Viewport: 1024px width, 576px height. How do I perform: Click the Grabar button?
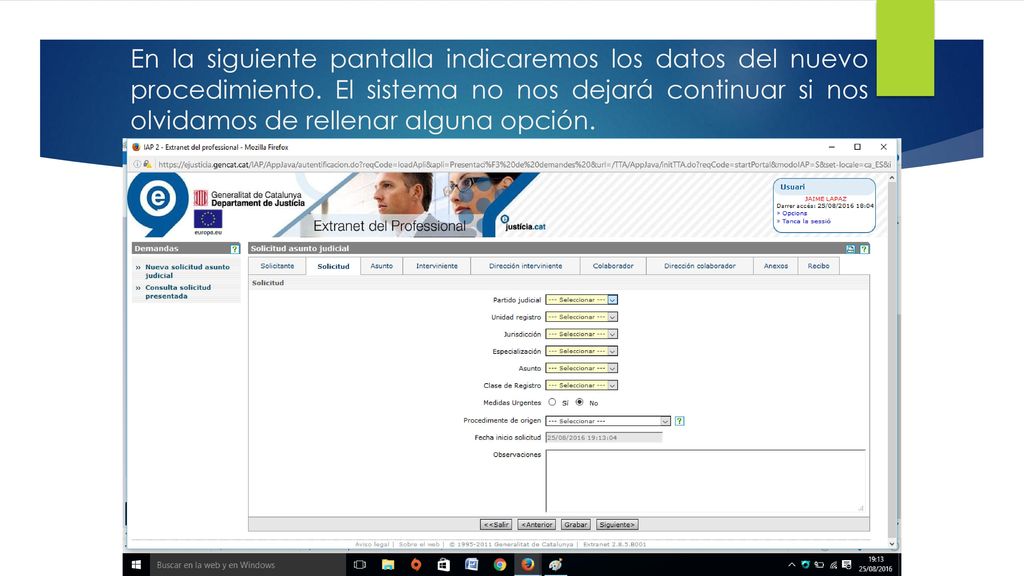coord(575,524)
